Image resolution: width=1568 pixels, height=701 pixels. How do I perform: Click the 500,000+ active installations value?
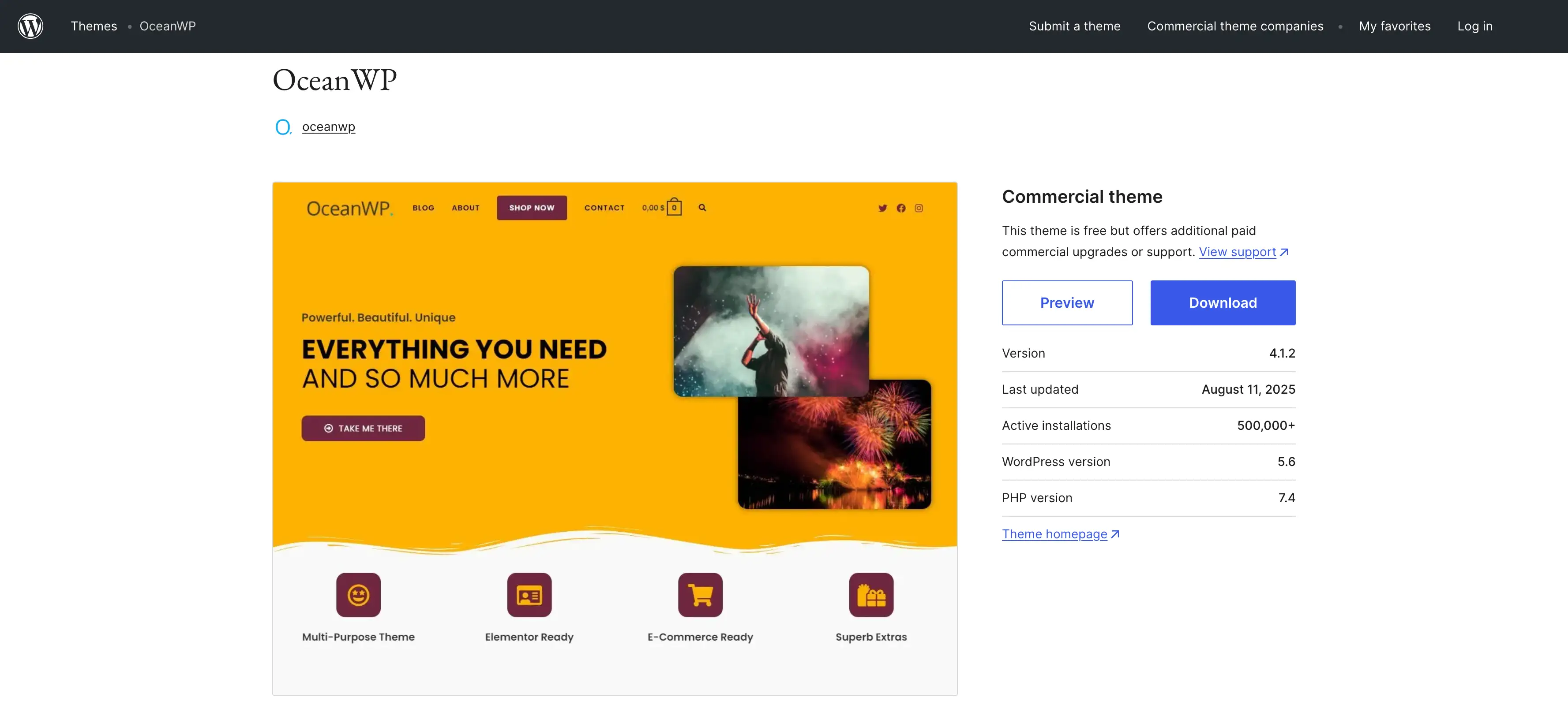tap(1265, 425)
